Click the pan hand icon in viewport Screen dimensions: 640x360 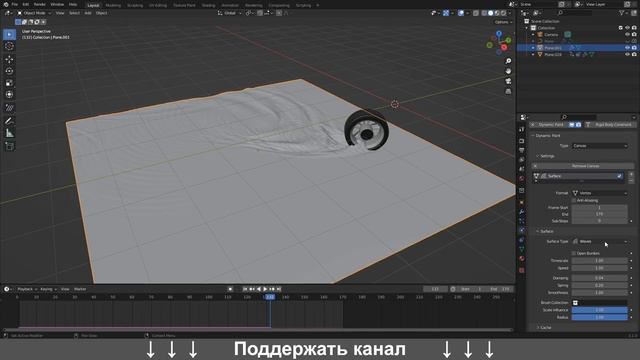pyautogui.click(x=508, y=71)
